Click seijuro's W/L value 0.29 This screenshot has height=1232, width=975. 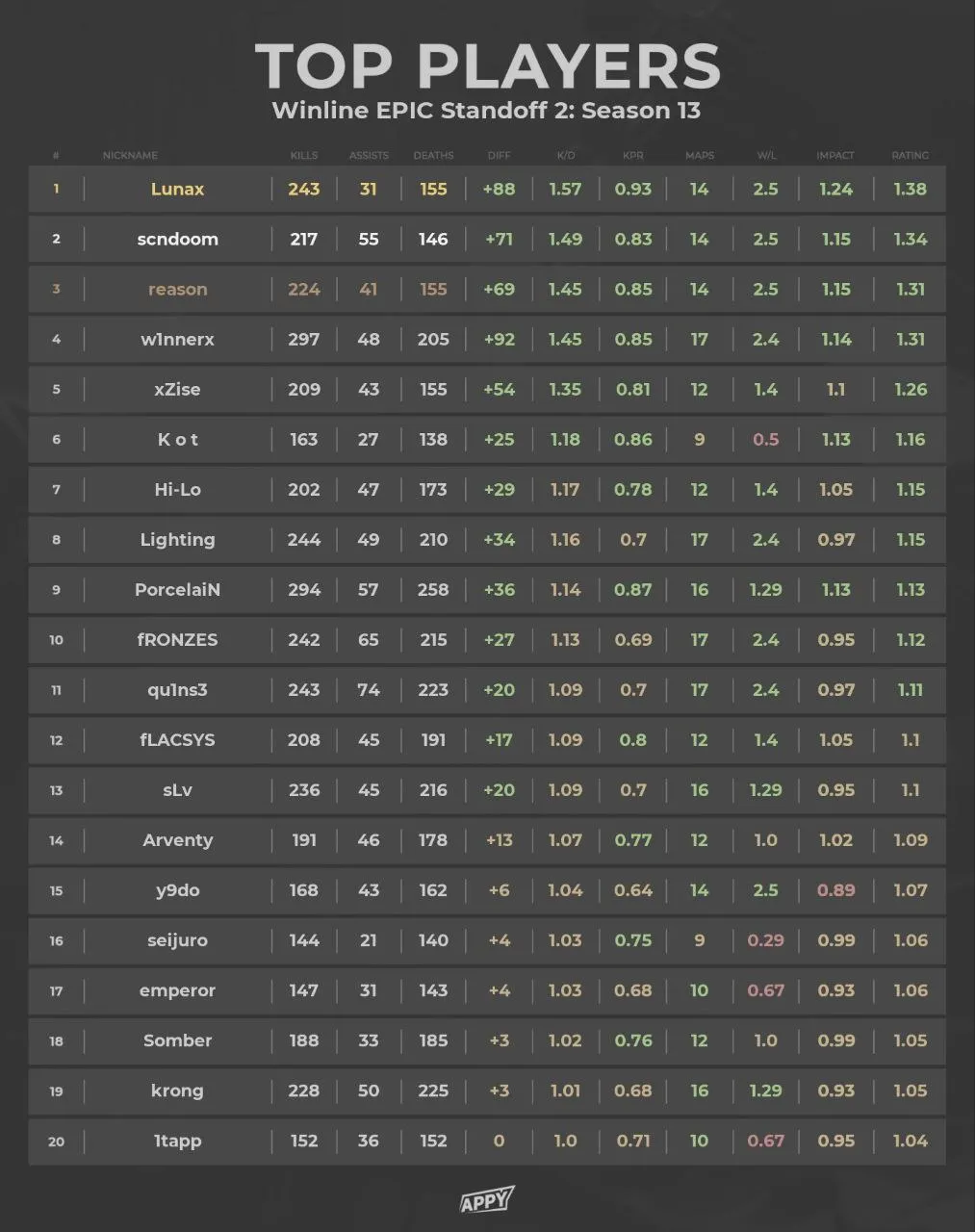[x=766, y=940]
